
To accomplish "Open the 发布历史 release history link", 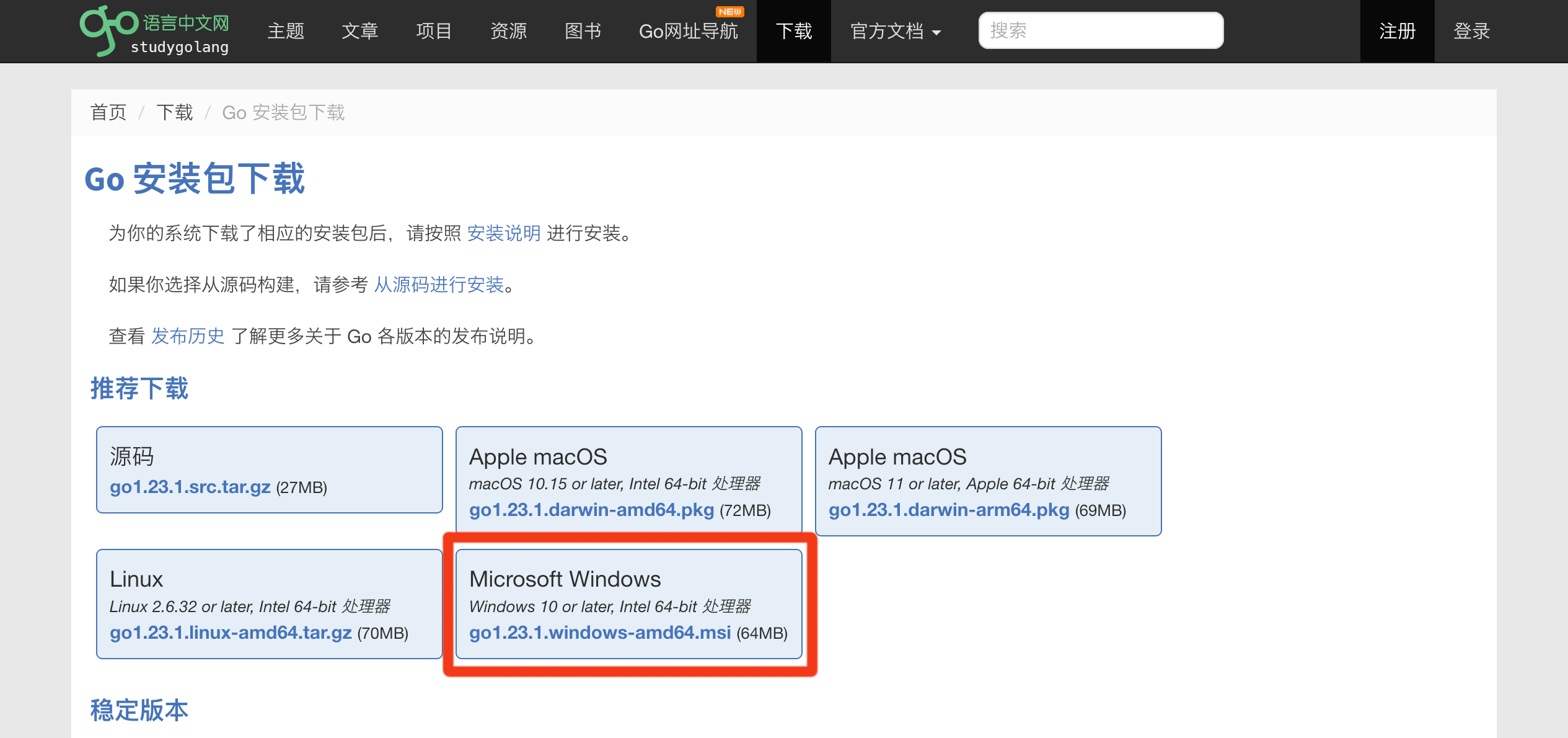I will point(188,336).
